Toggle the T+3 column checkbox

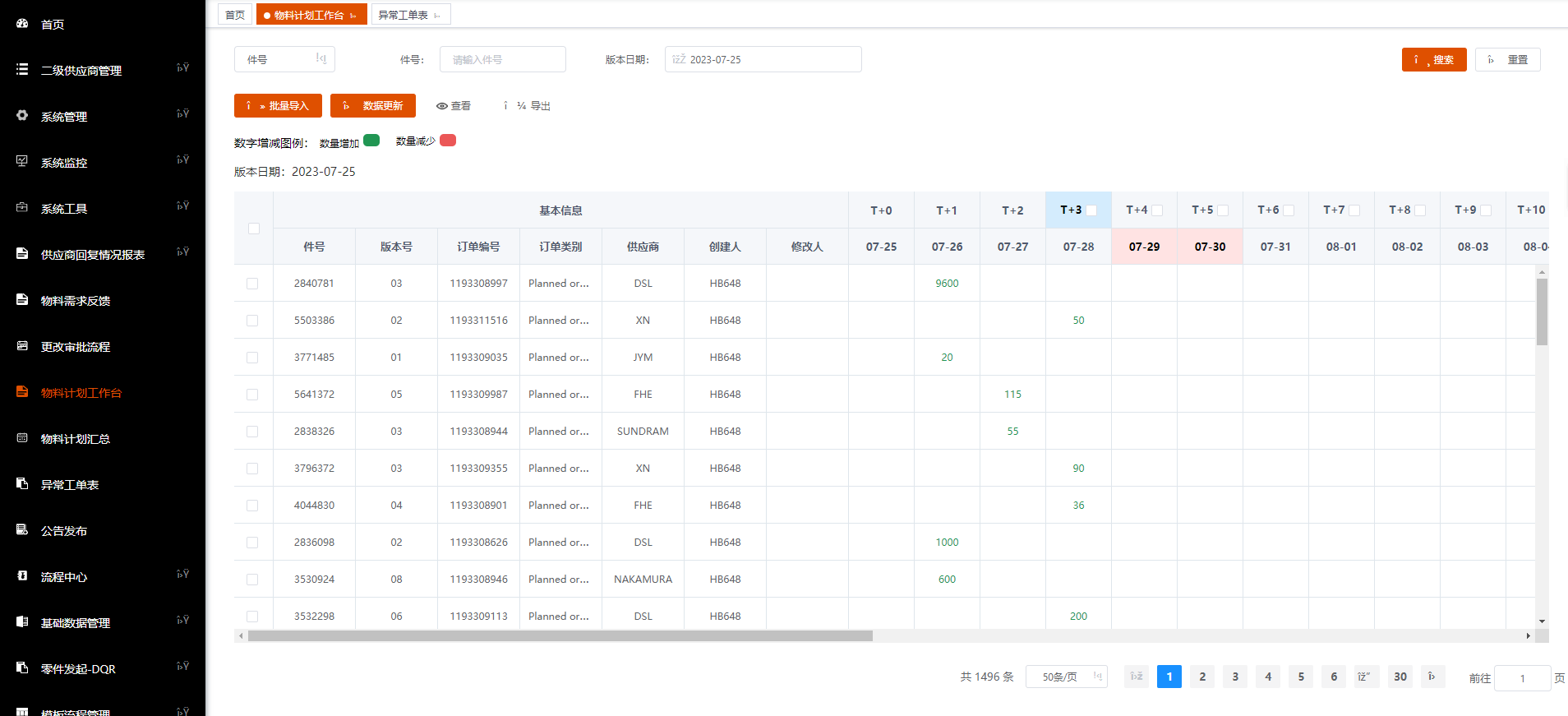tap(1091, 210)
